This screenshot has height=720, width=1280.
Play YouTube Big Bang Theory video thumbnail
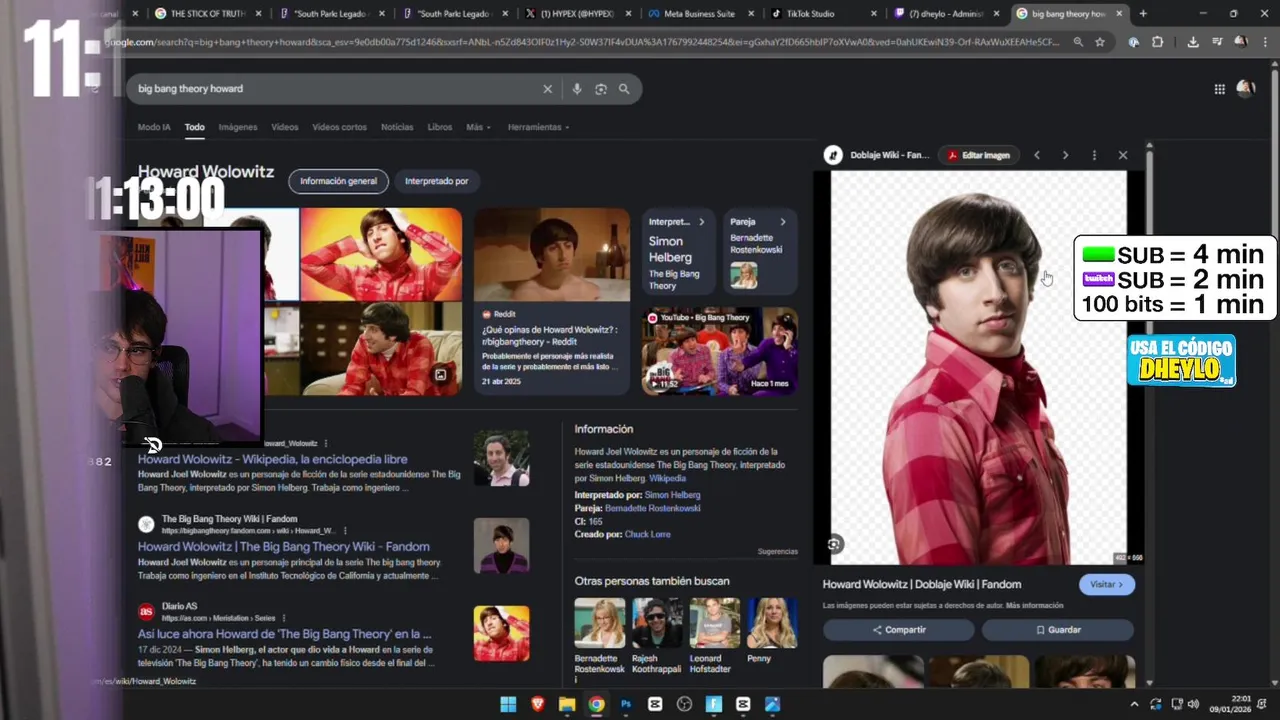pyautogui.click(x=720, y=351)
